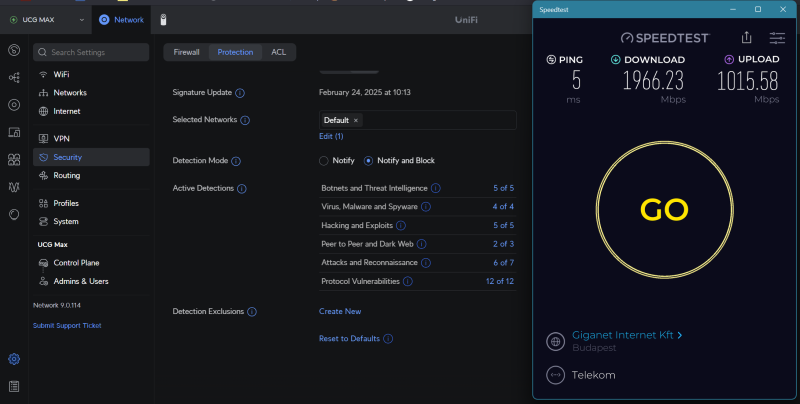Open the System Log icon at rail bottom
This screenshot has height=404, width=800.
coord(14,387)
